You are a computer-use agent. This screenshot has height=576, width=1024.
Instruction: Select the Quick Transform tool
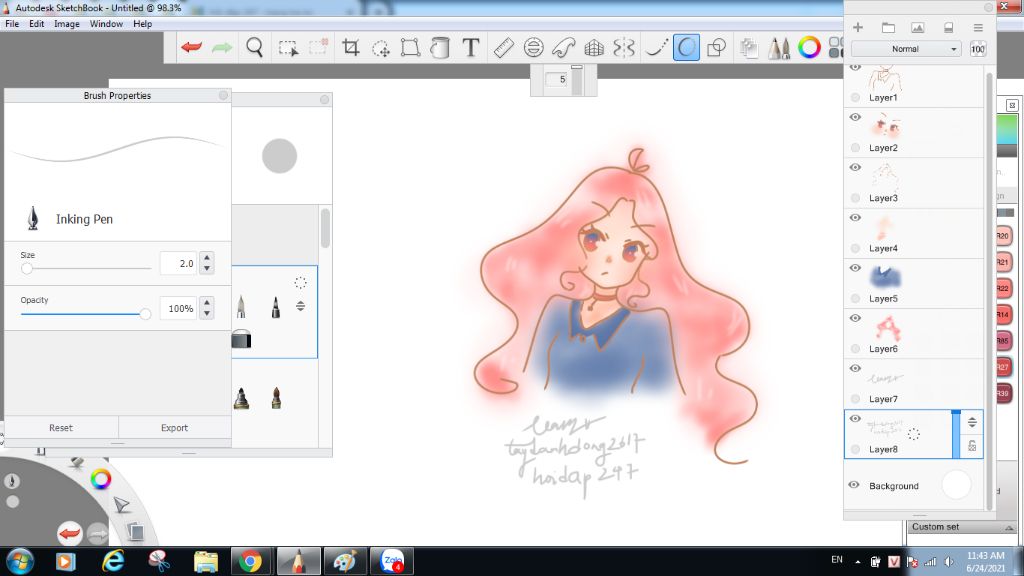(x=381, y=48)
